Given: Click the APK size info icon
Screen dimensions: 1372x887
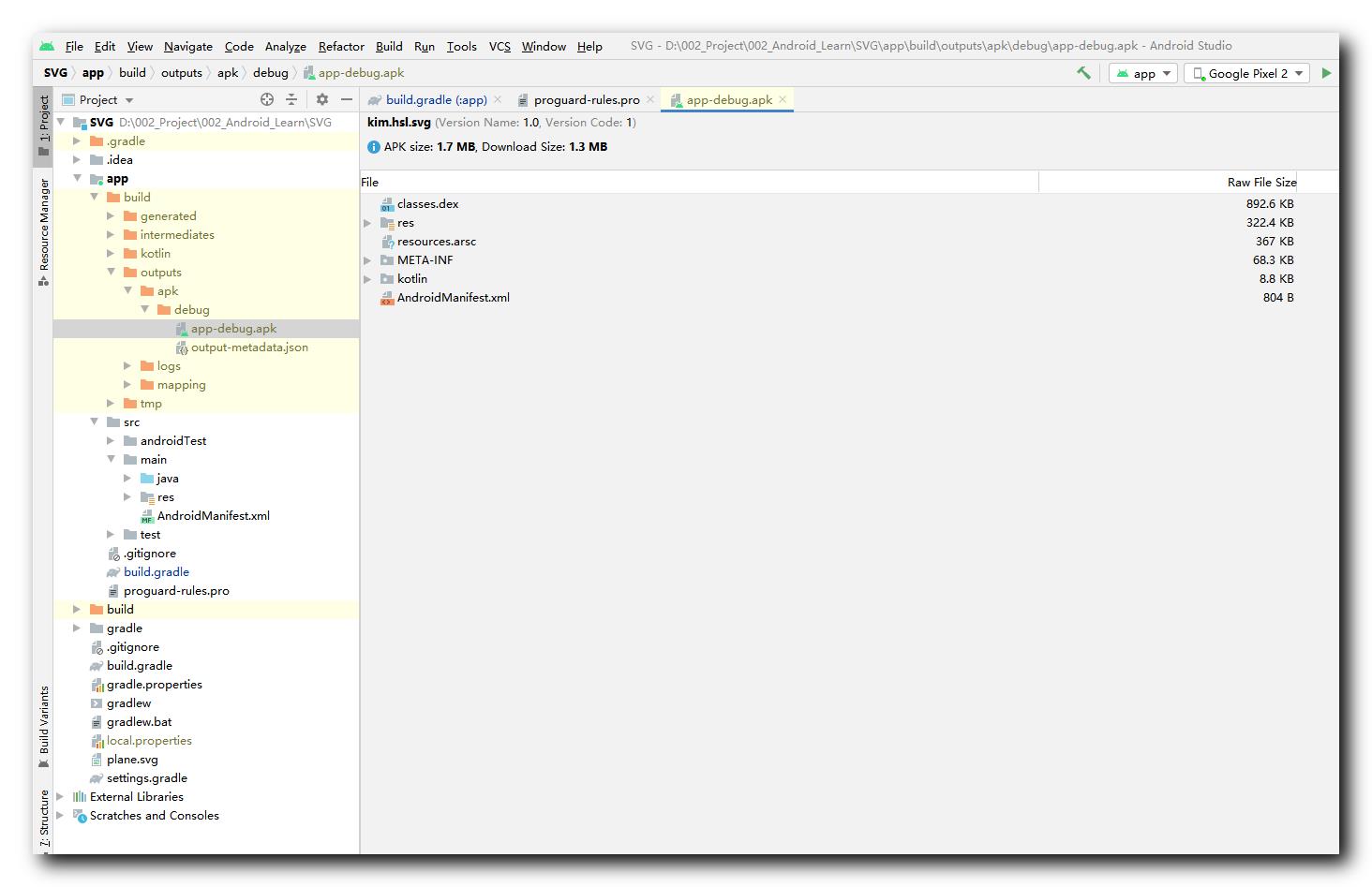Looking at the screenshot, I should point(374,147).
